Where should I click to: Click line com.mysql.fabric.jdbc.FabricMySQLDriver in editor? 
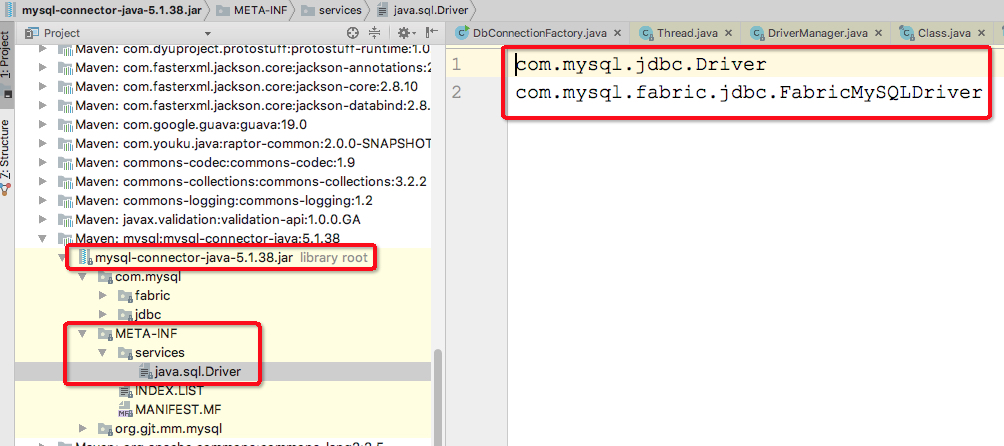coord(749,93)
